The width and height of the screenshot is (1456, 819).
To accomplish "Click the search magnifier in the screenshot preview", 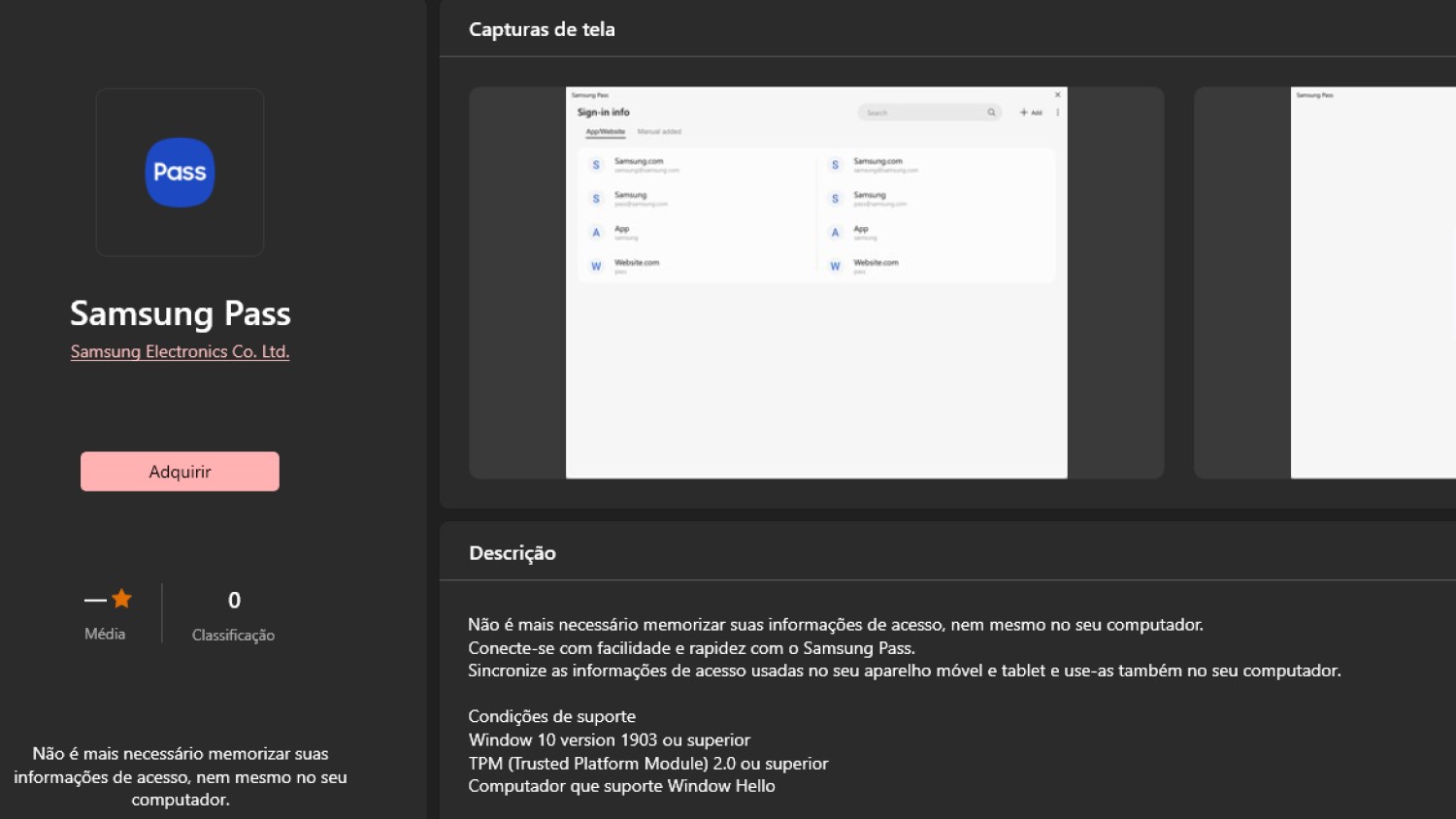I will pos(991,113).
